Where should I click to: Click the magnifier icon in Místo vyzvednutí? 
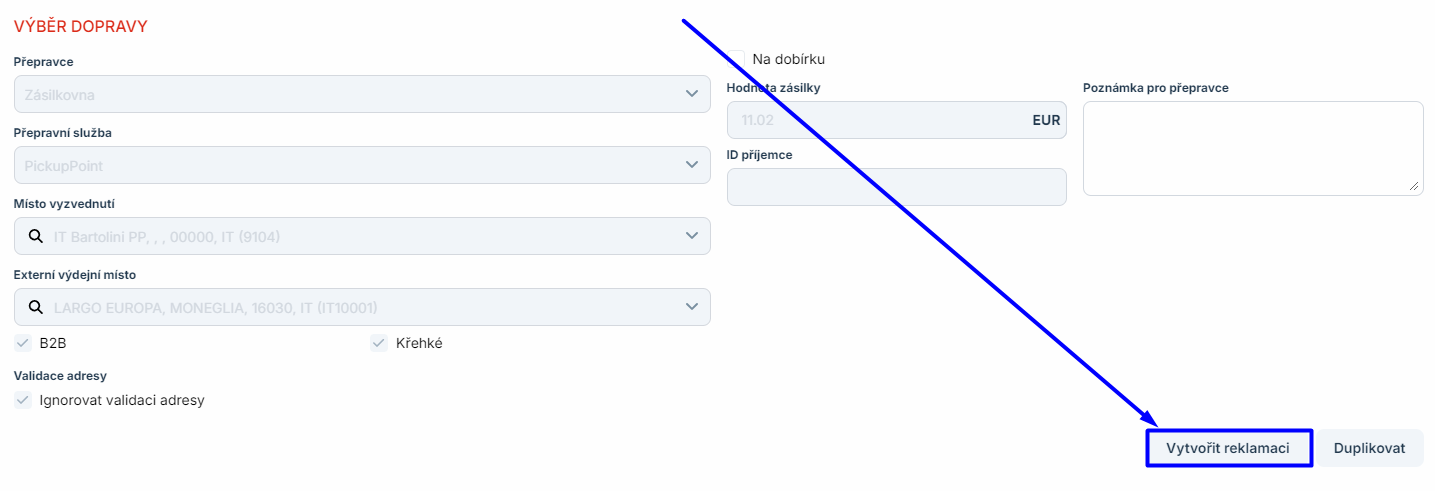tap(35, 236)
